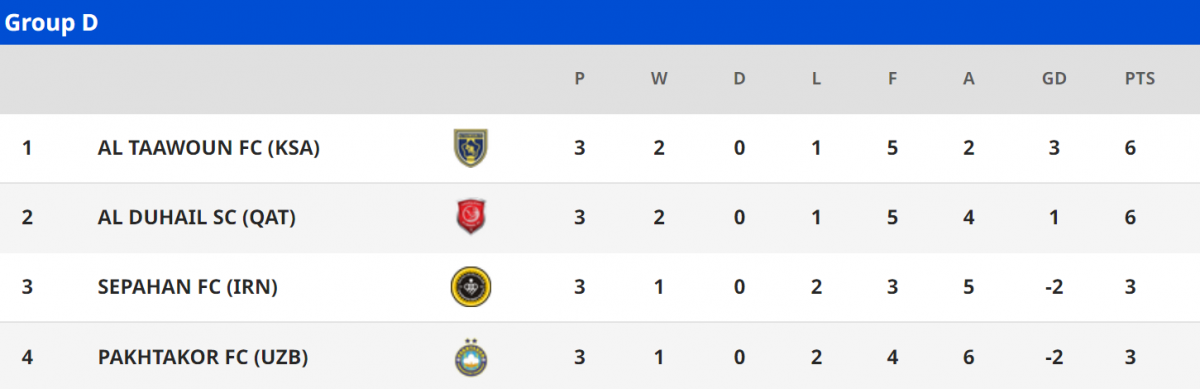1200x389 pixels.
Task: Click the GD column header
Action: pos(1055,79)
